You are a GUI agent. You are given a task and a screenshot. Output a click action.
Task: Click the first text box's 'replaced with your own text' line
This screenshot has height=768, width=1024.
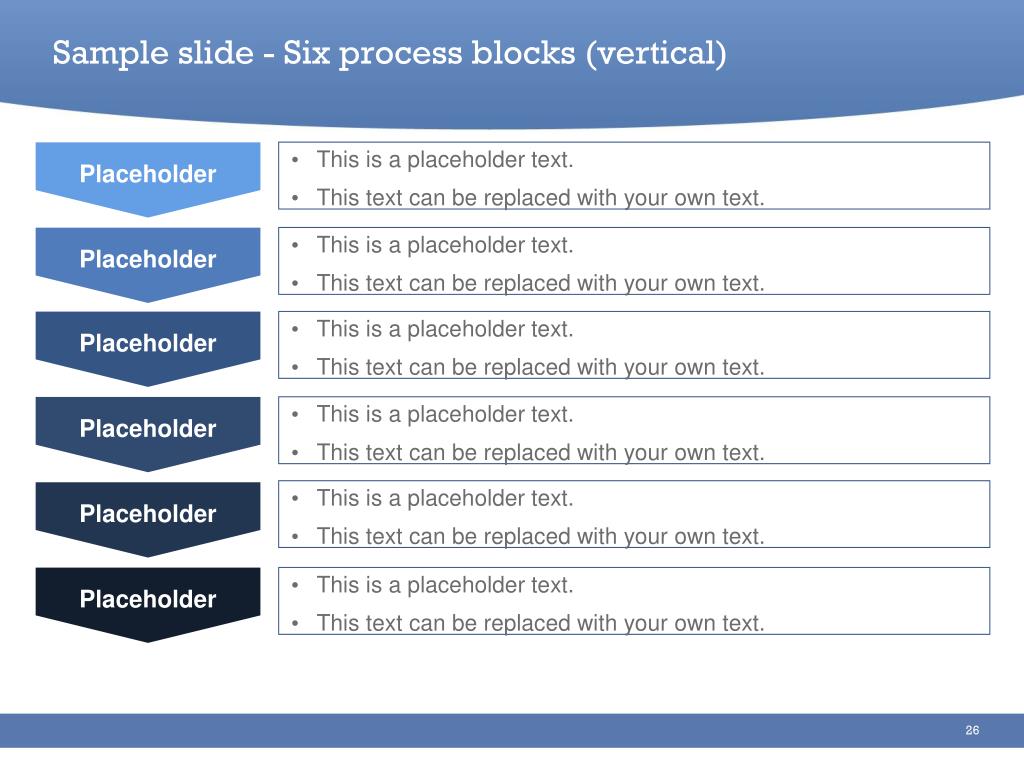coord(541,197)
